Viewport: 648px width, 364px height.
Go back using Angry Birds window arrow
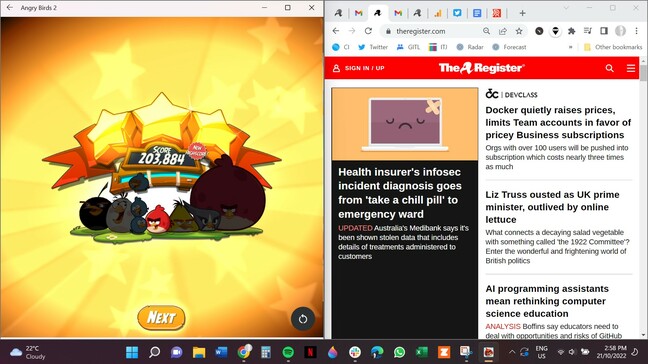coord(10,7)
